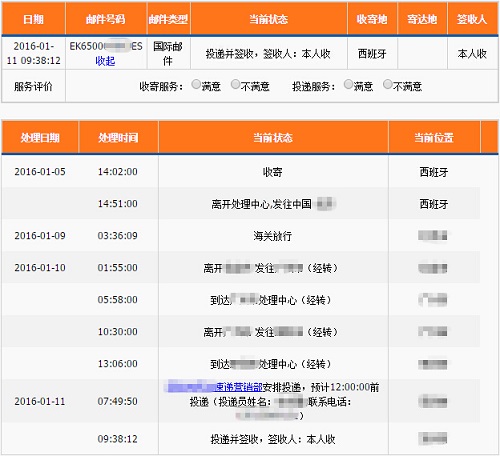Click the top 当前状态 header
Screen dimensions: 500x456
[269, 19]
